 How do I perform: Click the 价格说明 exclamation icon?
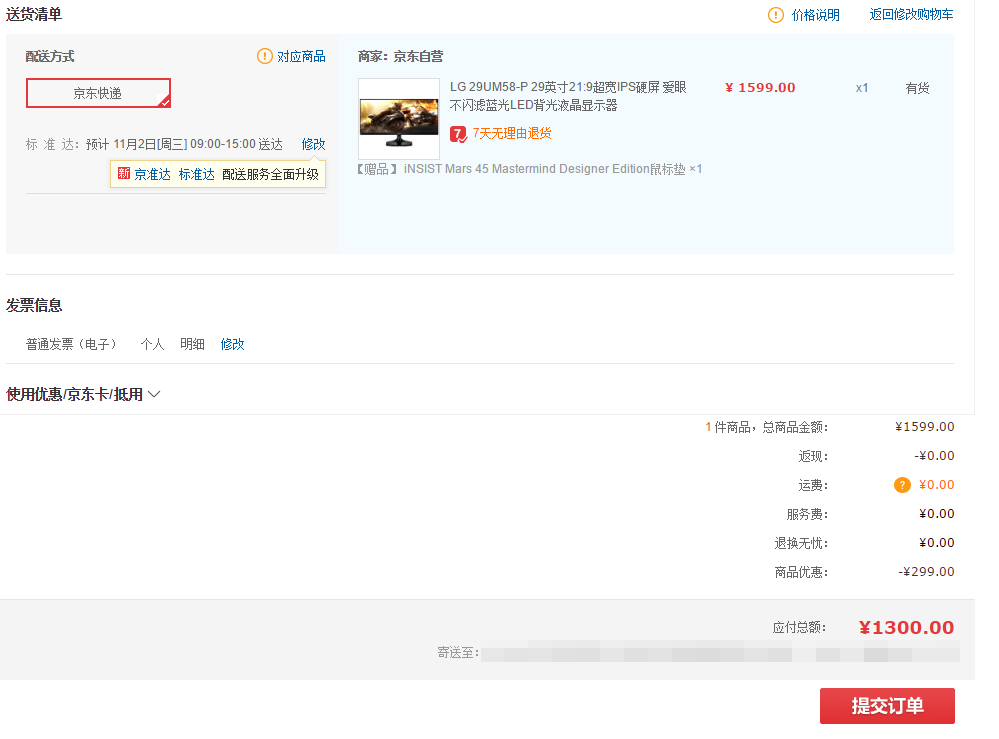tap(775, 15)
